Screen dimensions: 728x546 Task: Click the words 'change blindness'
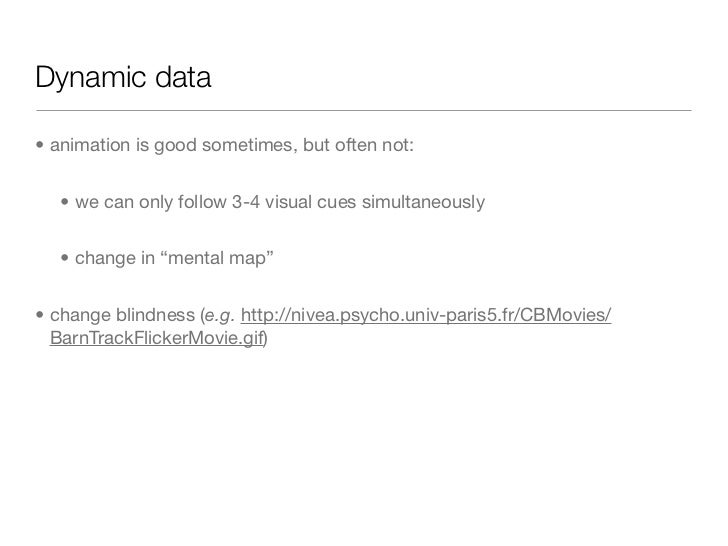coord(123,315)
